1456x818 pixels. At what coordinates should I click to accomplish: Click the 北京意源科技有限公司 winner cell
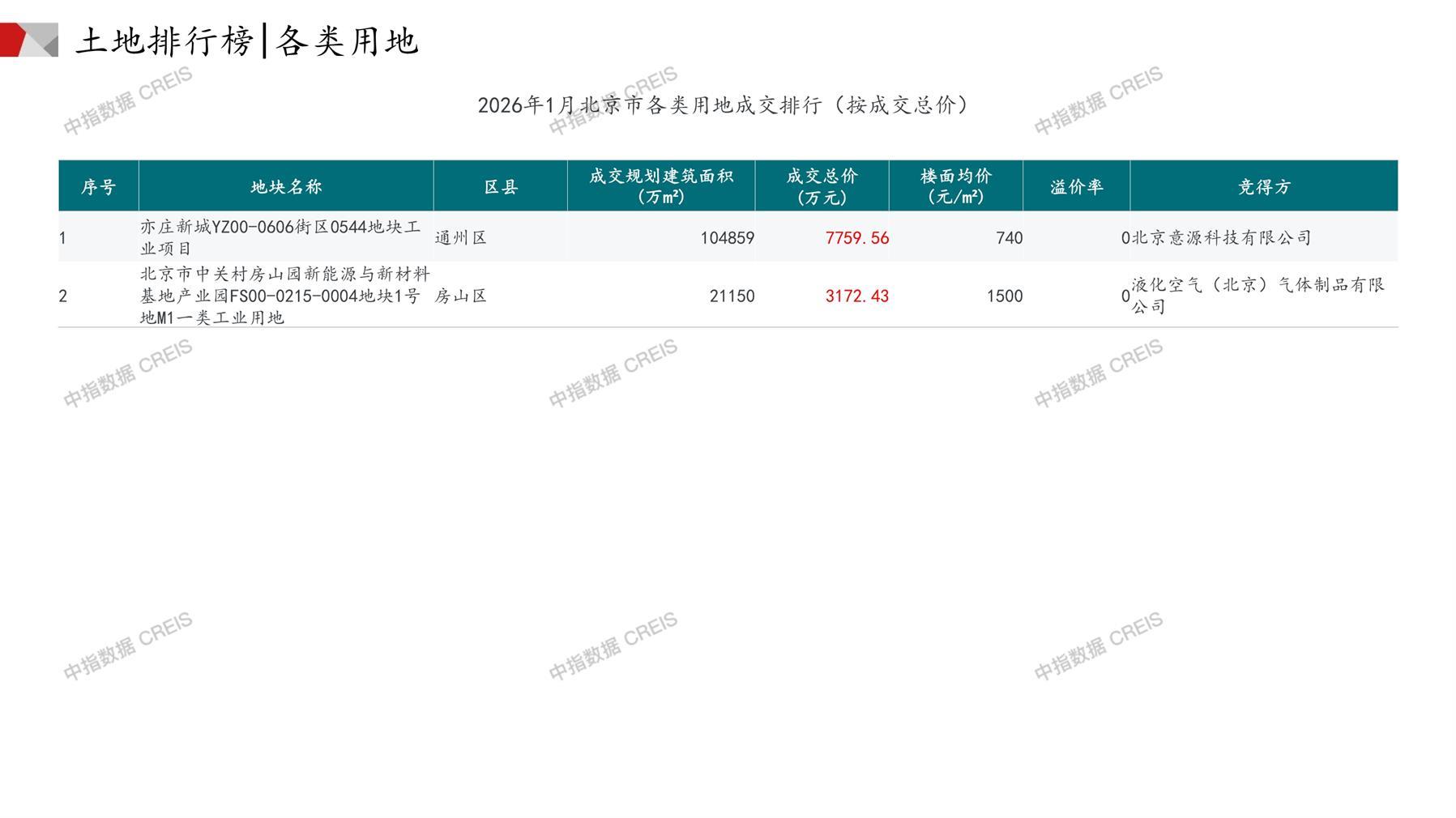coord(1221,237)
